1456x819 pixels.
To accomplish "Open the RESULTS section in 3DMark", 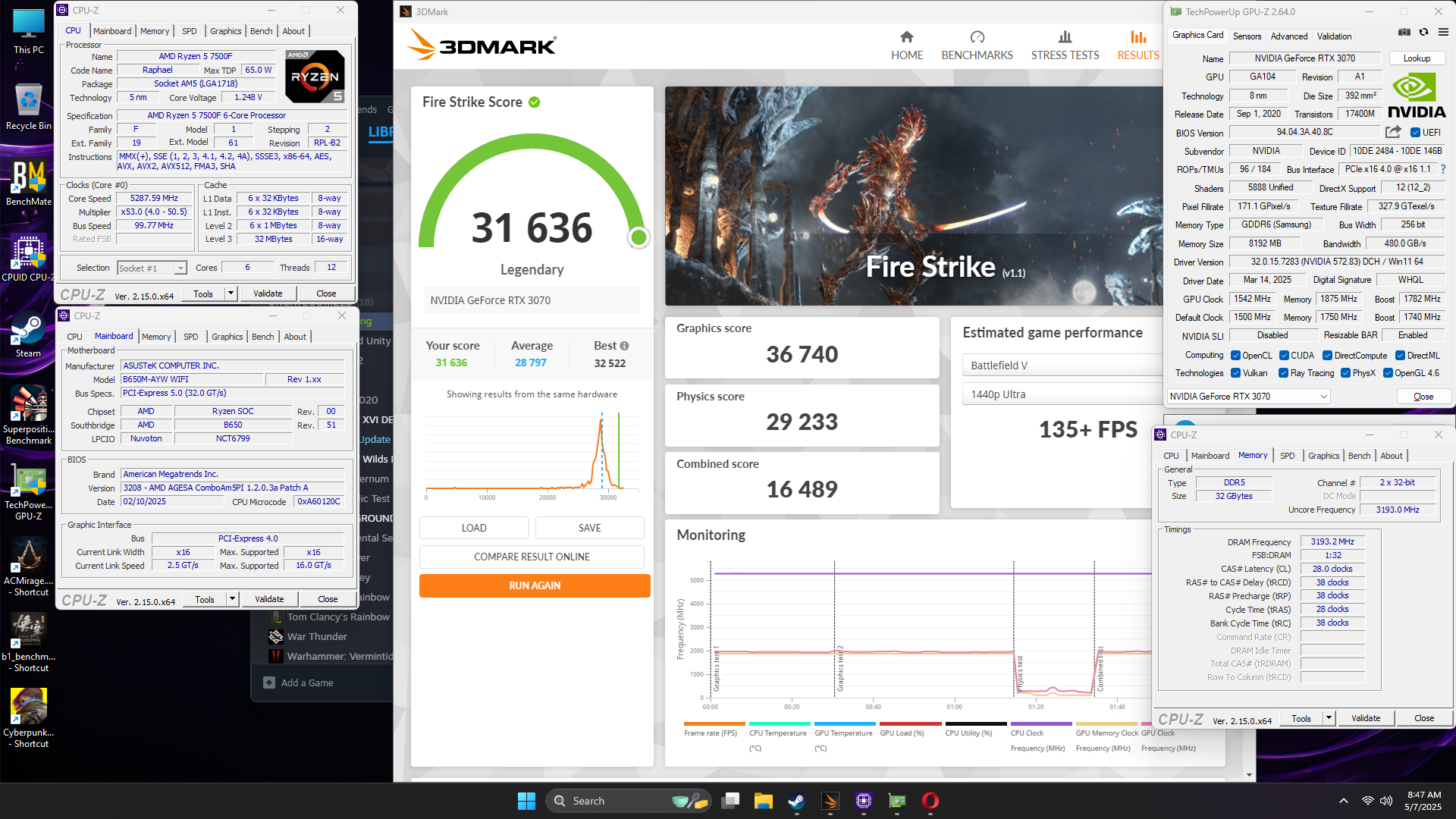I will [1137, 45].
